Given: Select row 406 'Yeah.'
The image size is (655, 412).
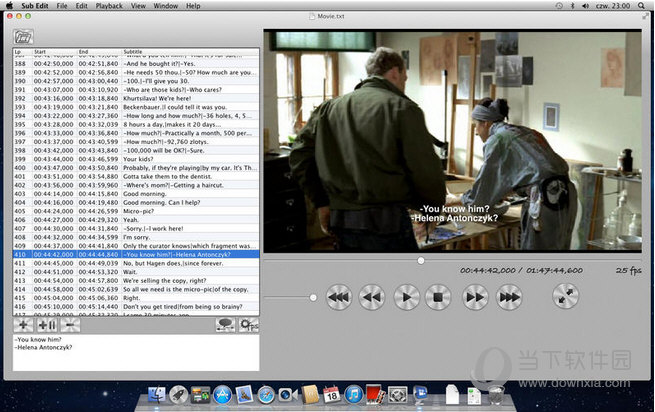Looking at the screenshot, I should point(136,220).
